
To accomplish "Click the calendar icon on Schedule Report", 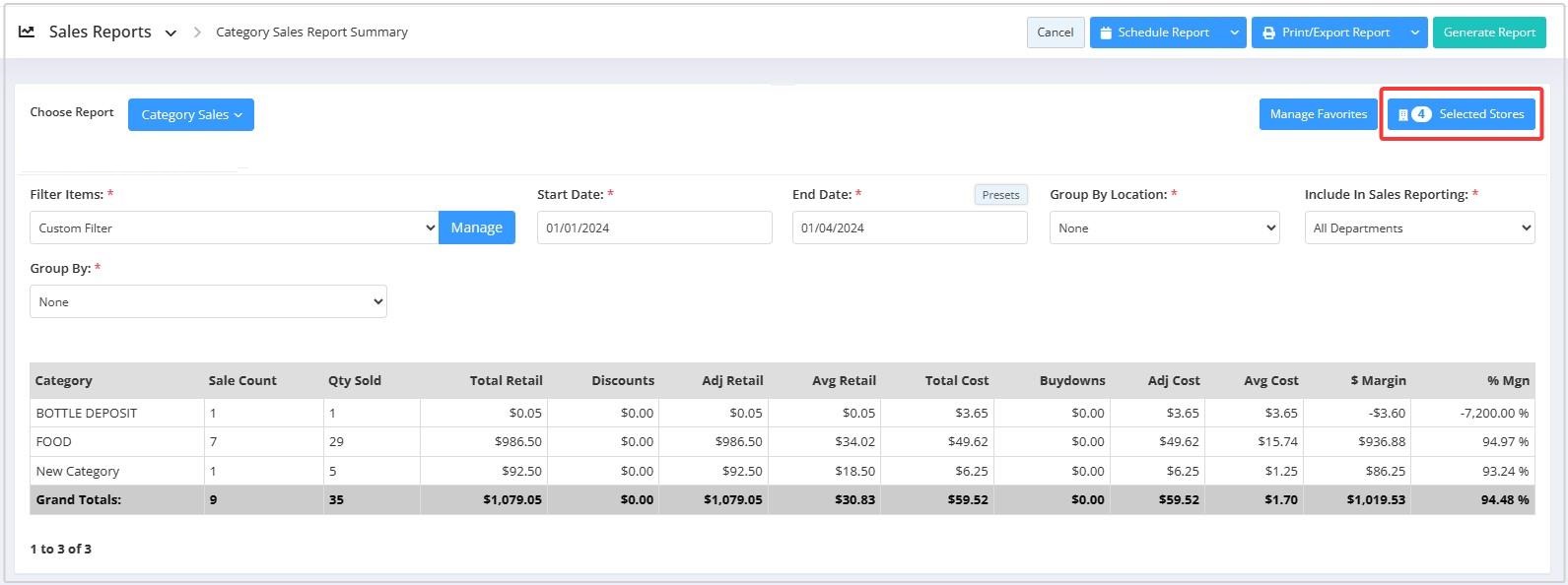I will click(x=1106, y=32).
